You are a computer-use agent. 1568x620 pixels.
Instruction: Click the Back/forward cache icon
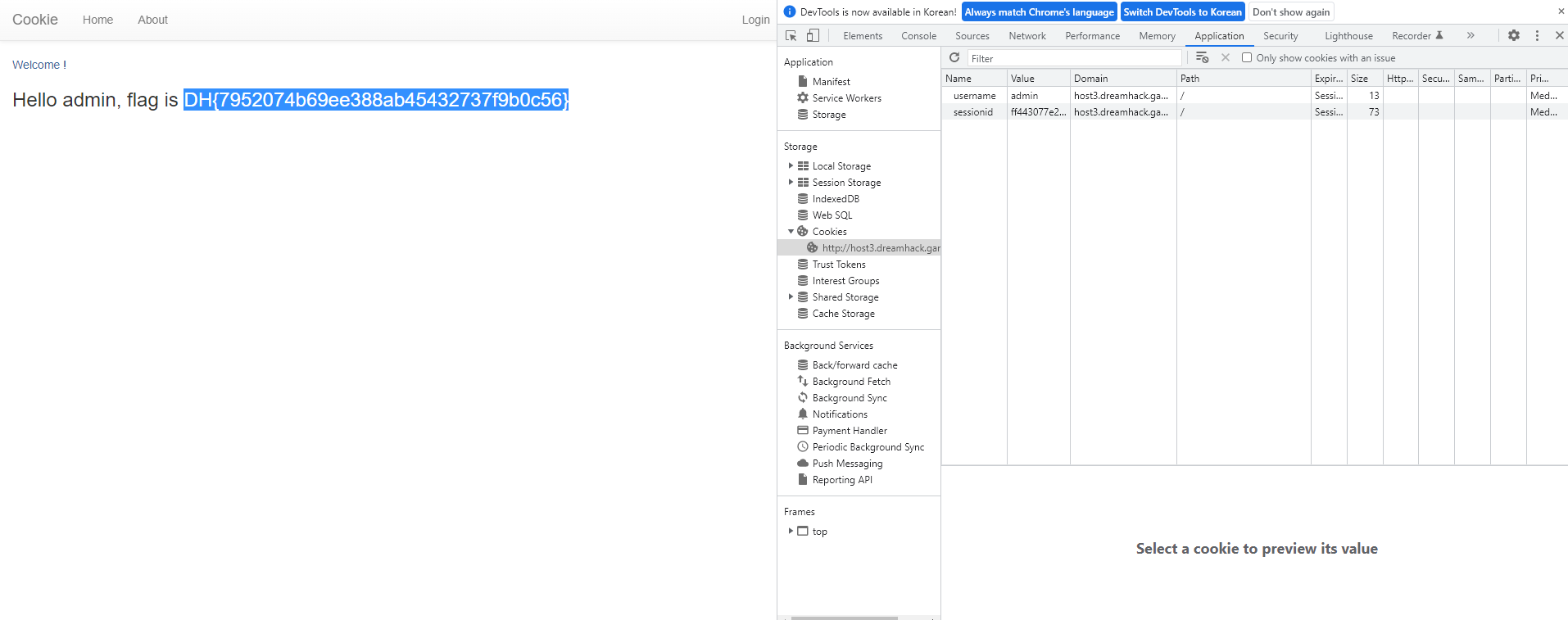803,364
